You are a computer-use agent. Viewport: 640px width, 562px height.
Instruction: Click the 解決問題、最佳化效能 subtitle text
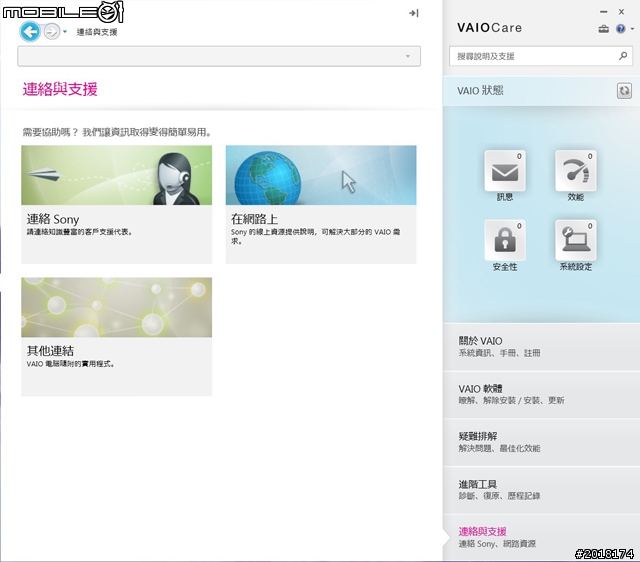[x=499, y=449]
